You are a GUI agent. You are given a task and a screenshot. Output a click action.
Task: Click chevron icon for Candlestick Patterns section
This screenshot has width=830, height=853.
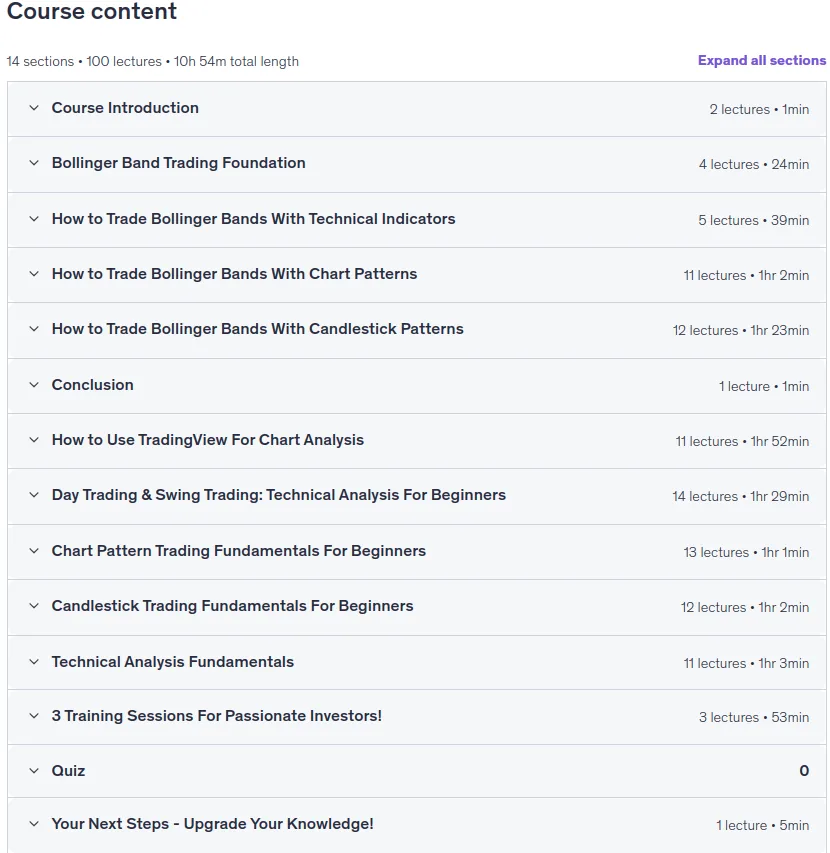coord(34,329)
